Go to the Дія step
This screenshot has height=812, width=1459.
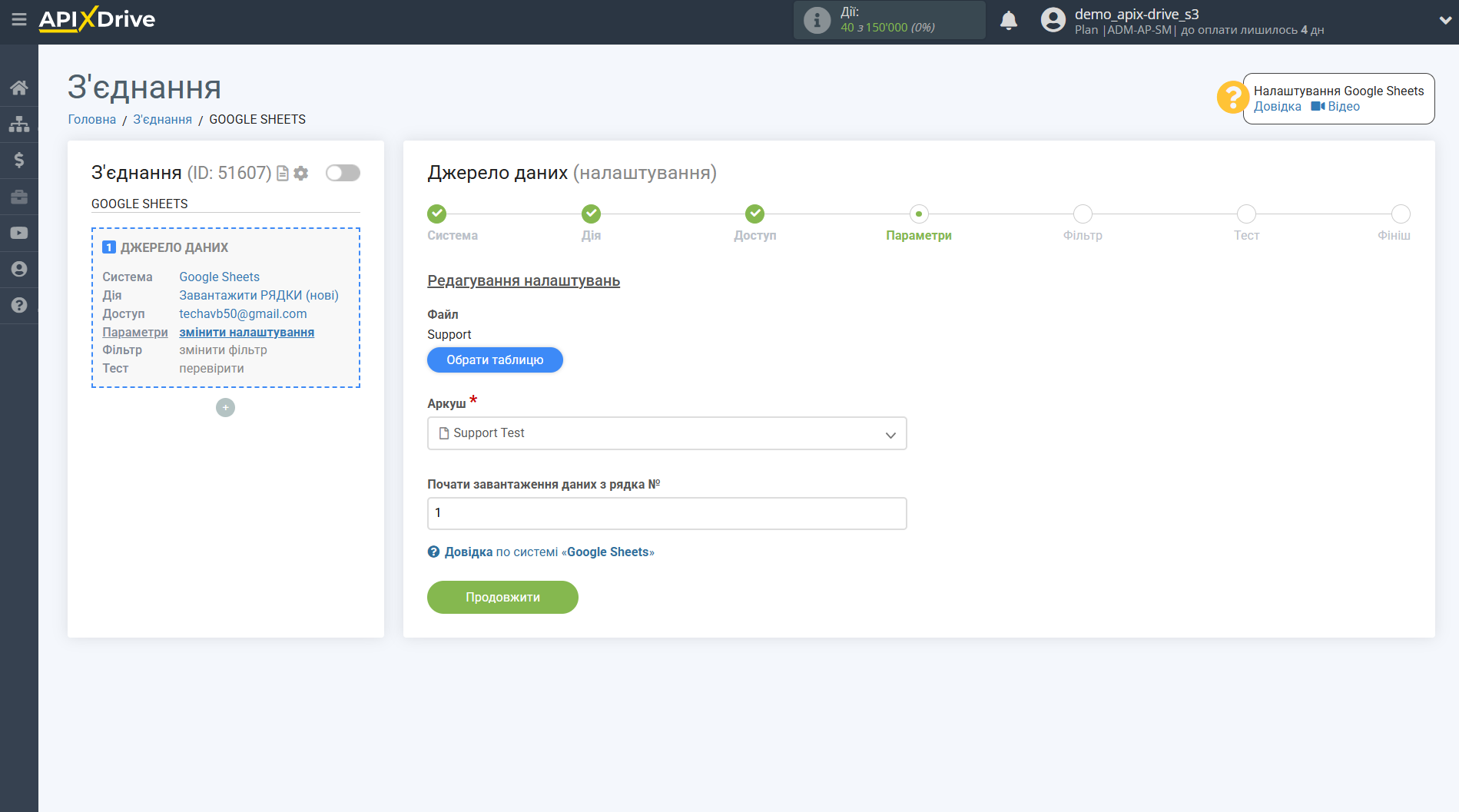[x=591, y=214]
